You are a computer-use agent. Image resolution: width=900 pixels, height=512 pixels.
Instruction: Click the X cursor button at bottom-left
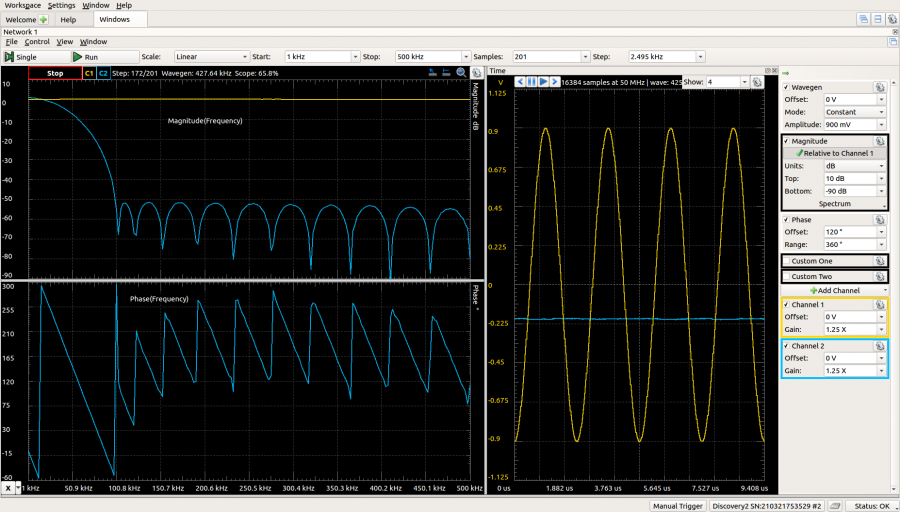8,488
